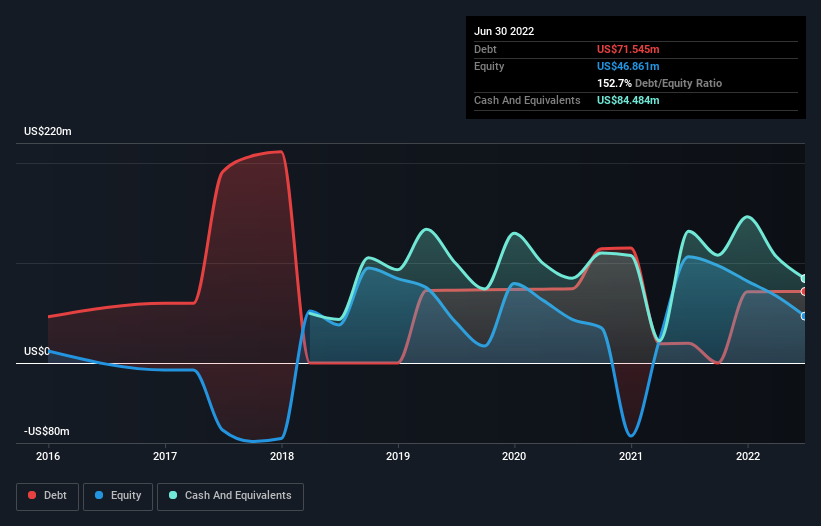Toggle the Debt series legend button
This screenshot has height=526, width=821.
click(x=48, y=496)
